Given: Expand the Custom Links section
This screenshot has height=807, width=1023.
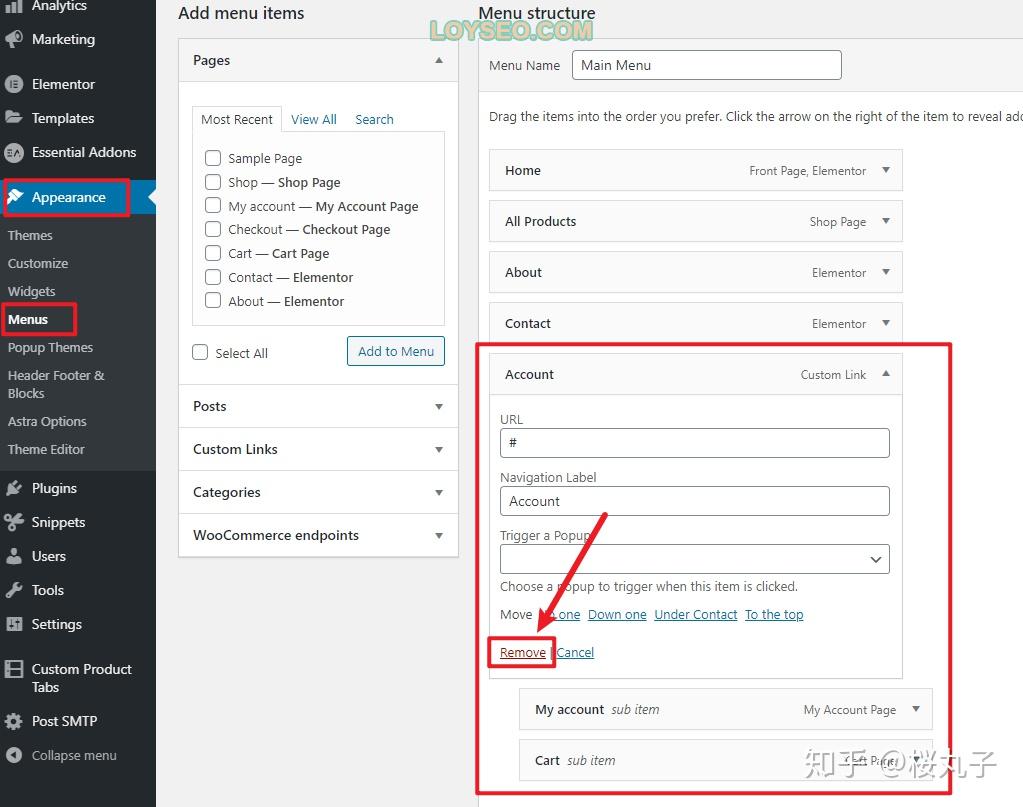Looking at the screenshot, I should (318, 449).
